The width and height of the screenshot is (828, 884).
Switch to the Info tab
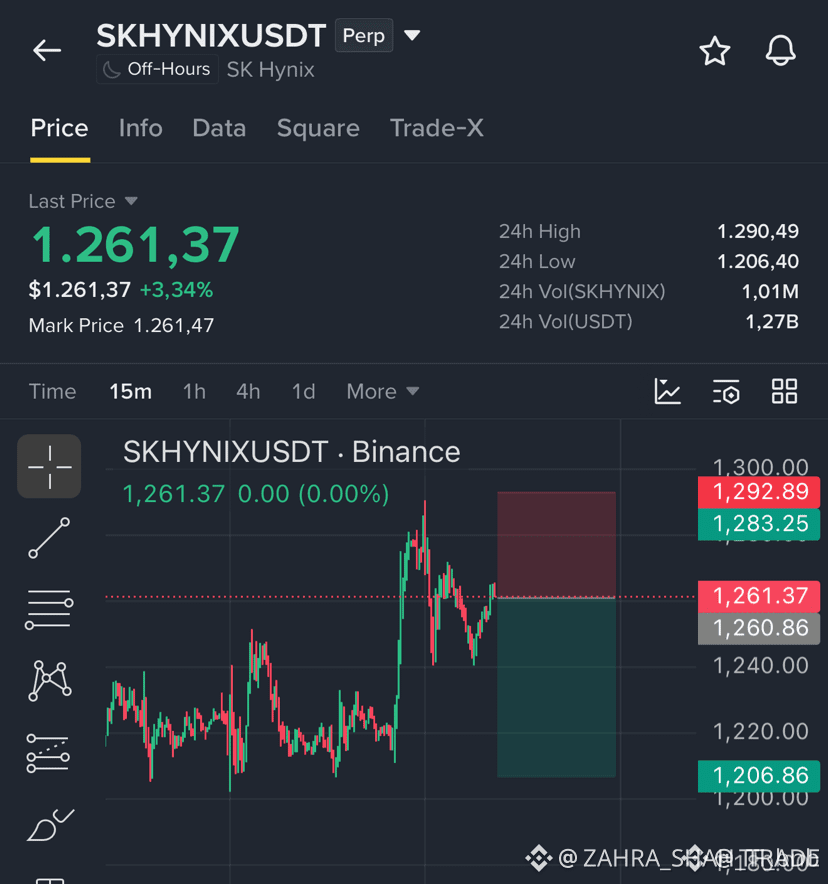pyautogui.click(x=140, y=128)
